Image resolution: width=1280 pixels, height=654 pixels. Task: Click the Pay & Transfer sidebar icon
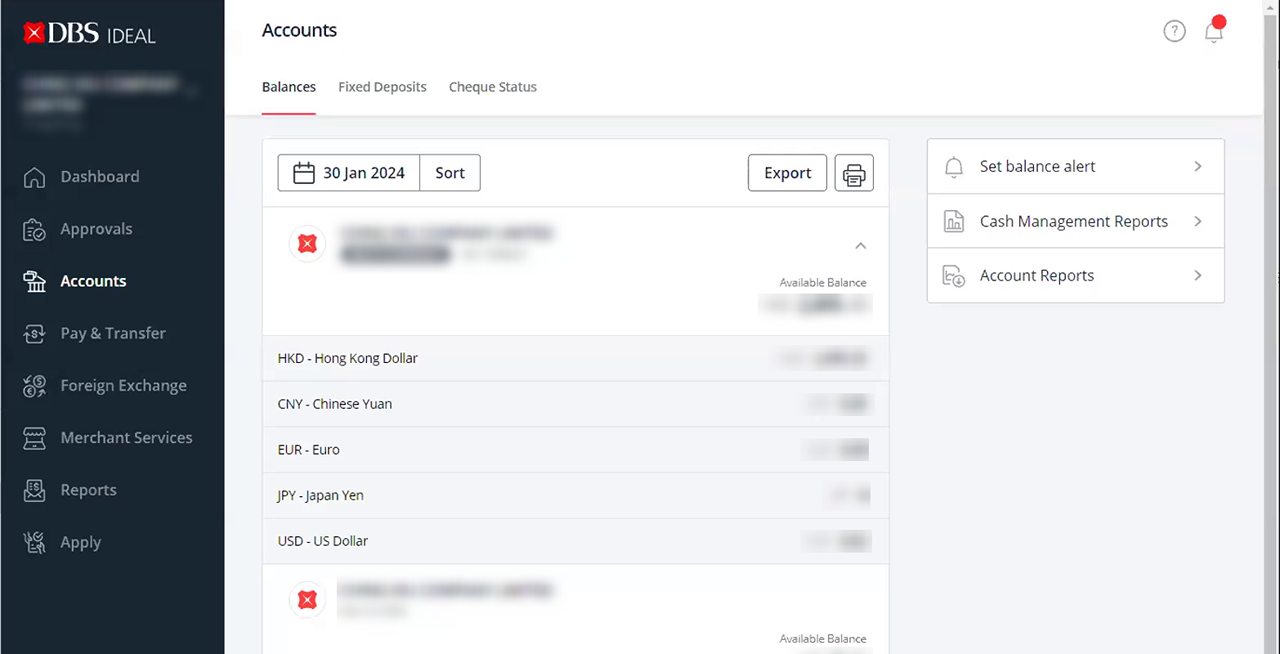point(34,334)
